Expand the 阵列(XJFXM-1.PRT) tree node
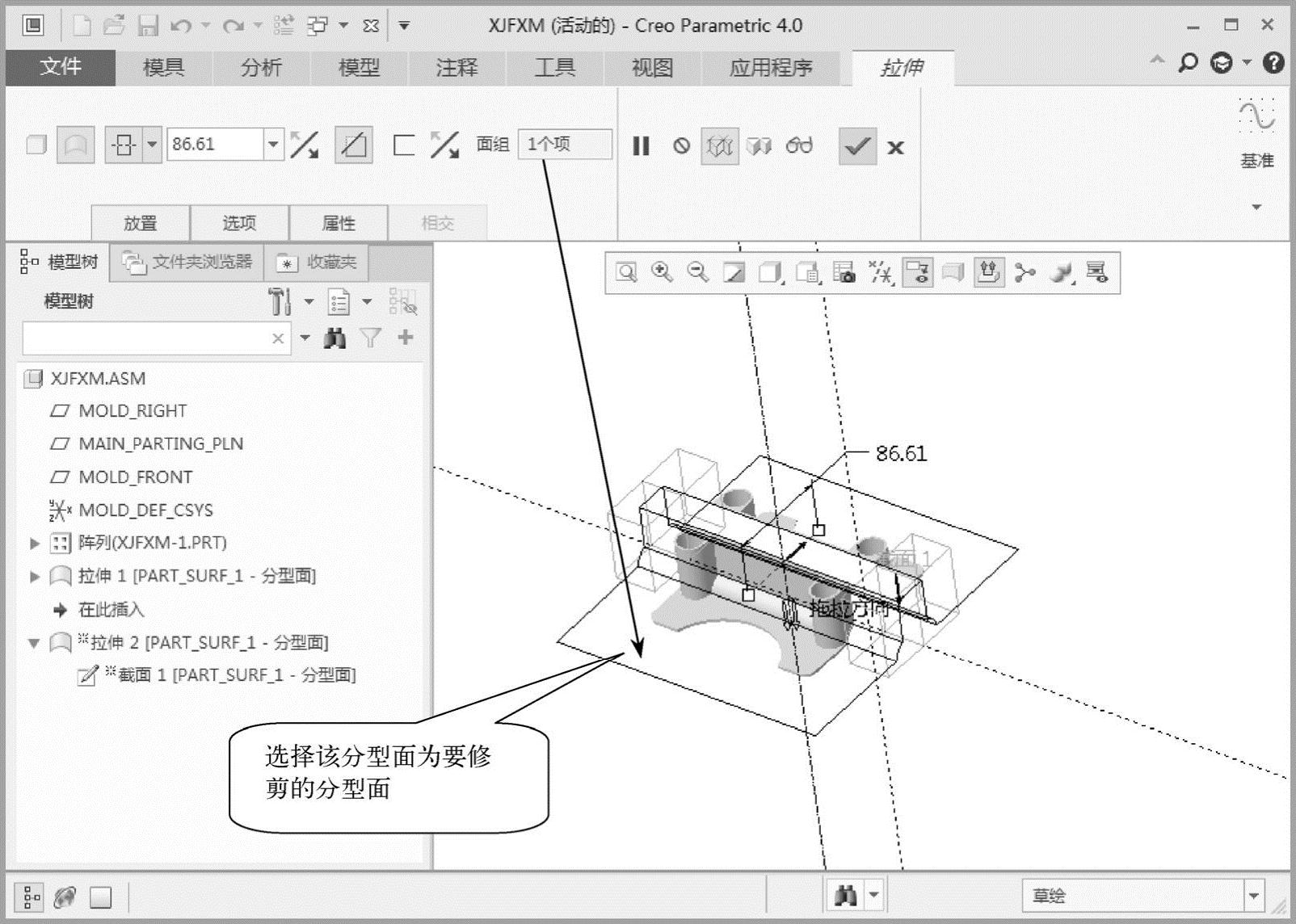1296x924 pixels. (35, 543)
